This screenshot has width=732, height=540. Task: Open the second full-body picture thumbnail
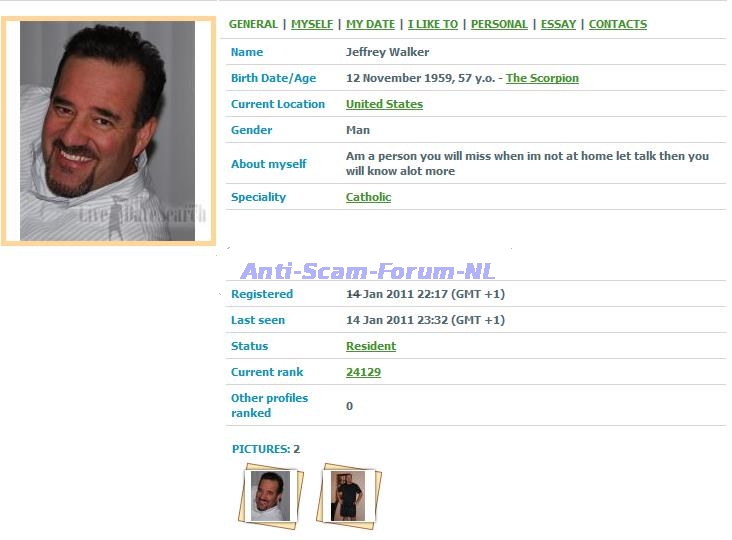click(x=349, y=496)
